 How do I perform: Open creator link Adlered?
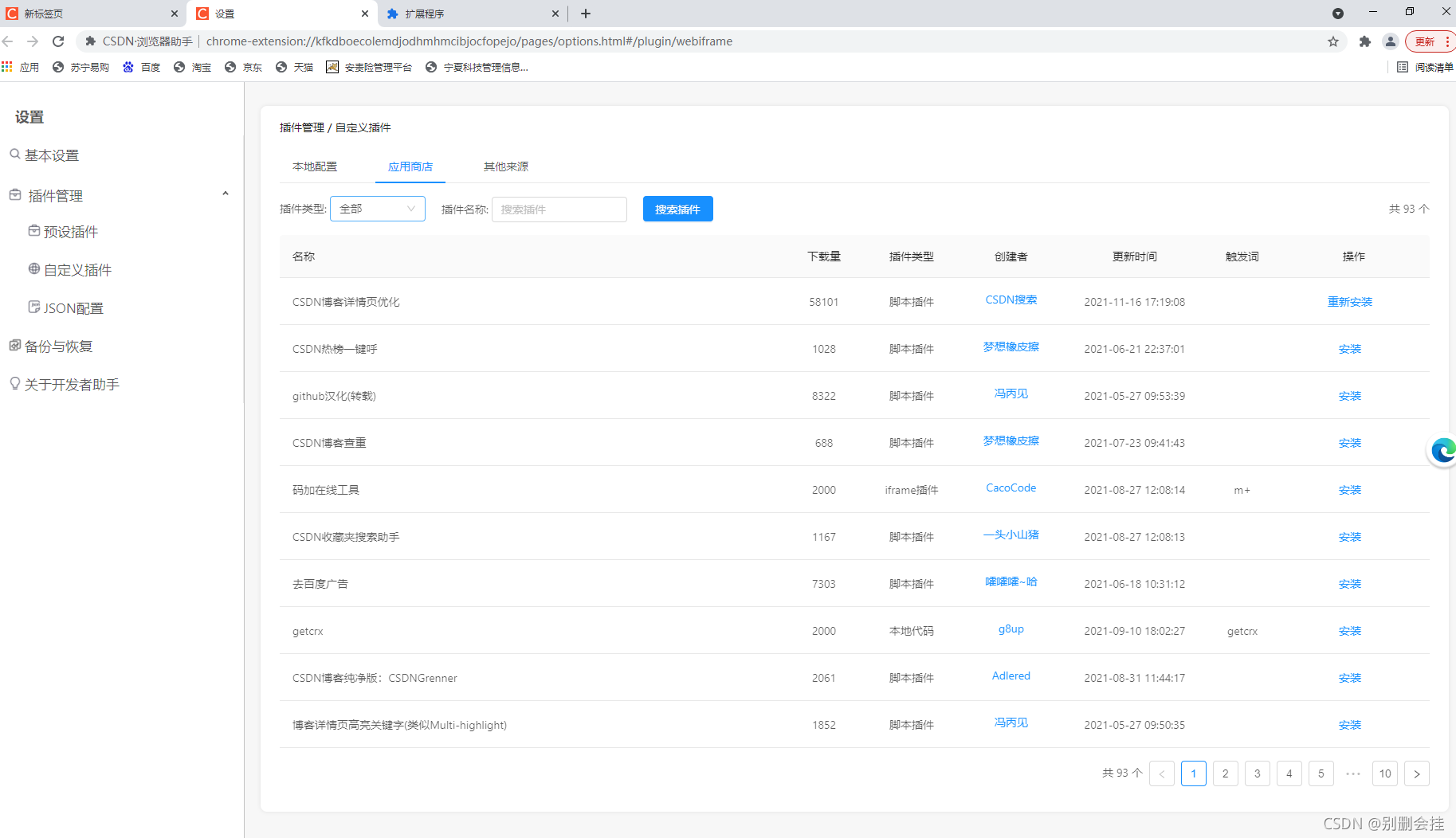point(1011,675)
